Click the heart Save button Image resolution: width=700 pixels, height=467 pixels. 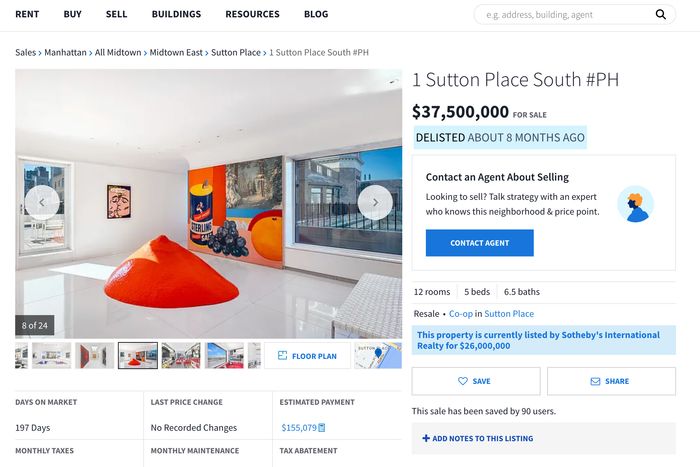(x=476, y=381)
